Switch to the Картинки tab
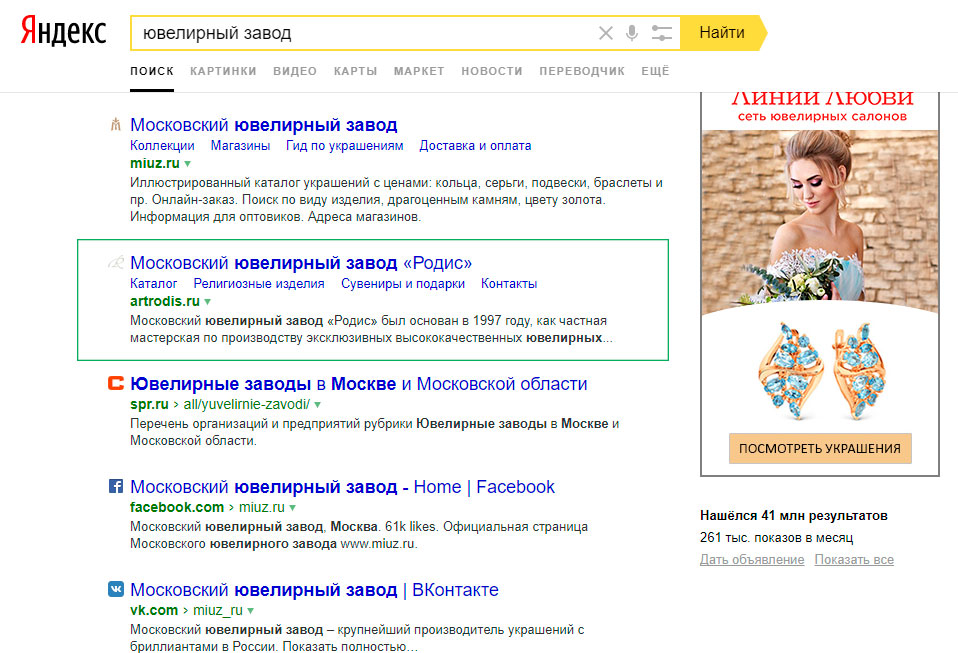Viewport: 958px width, 653px height. click(223, 71)
